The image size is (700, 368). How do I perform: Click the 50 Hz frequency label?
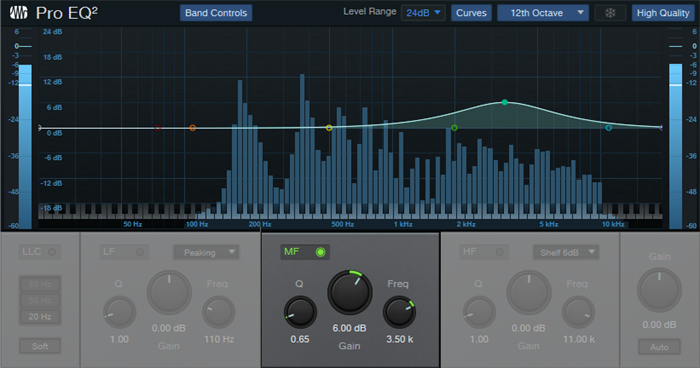pos(133,224)
